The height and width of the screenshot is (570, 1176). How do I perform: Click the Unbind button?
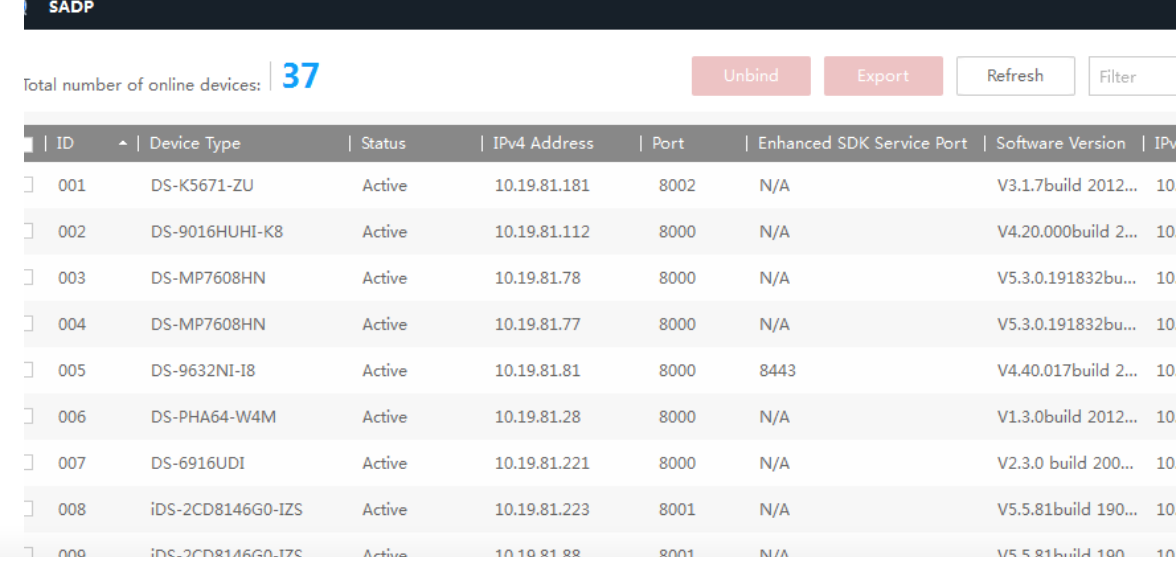tap(751, 76)
